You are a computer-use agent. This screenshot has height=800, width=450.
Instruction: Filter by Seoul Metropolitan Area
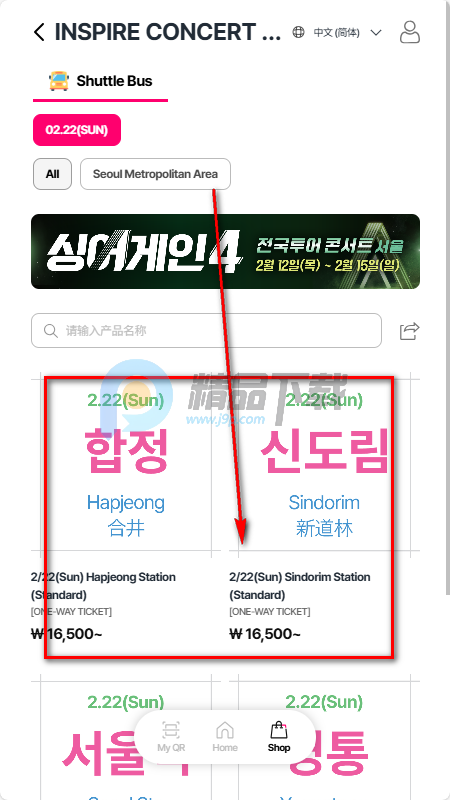pyautogui.click(x=155, y=174)
